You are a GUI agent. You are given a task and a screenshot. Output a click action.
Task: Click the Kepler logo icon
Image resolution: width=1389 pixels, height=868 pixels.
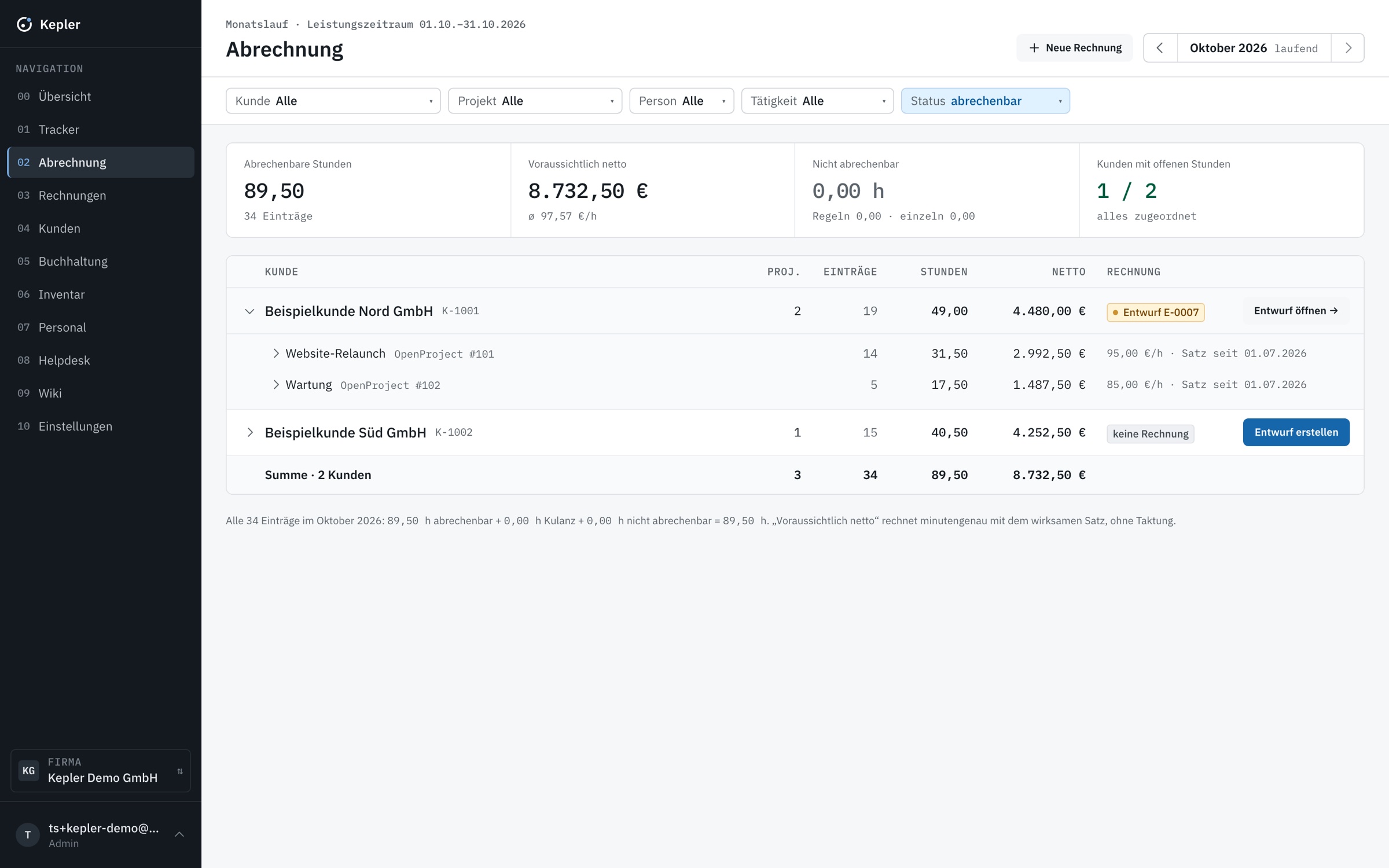point(24,24)
